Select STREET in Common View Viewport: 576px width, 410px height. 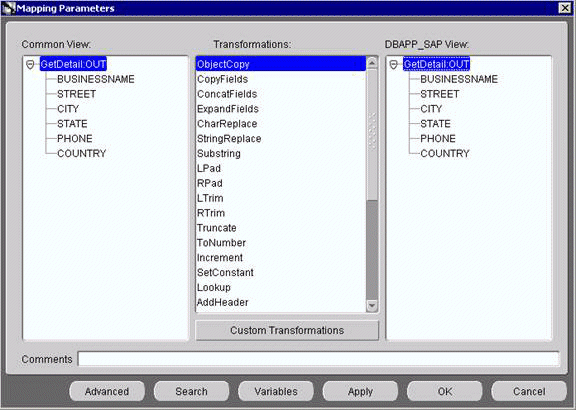(x=76, y=94)
